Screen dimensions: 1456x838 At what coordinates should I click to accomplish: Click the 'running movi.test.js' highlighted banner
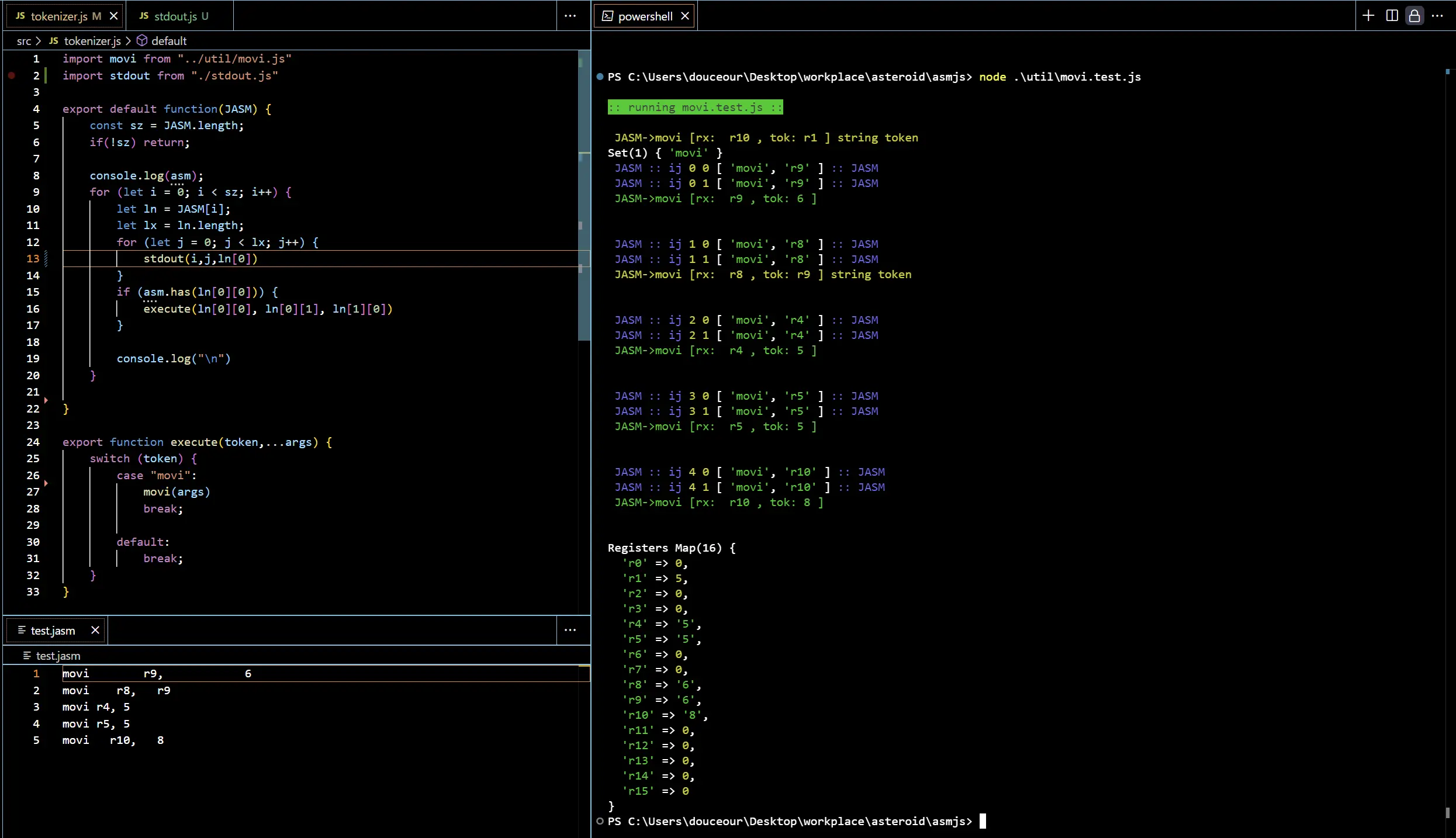[x=695, y=107]
